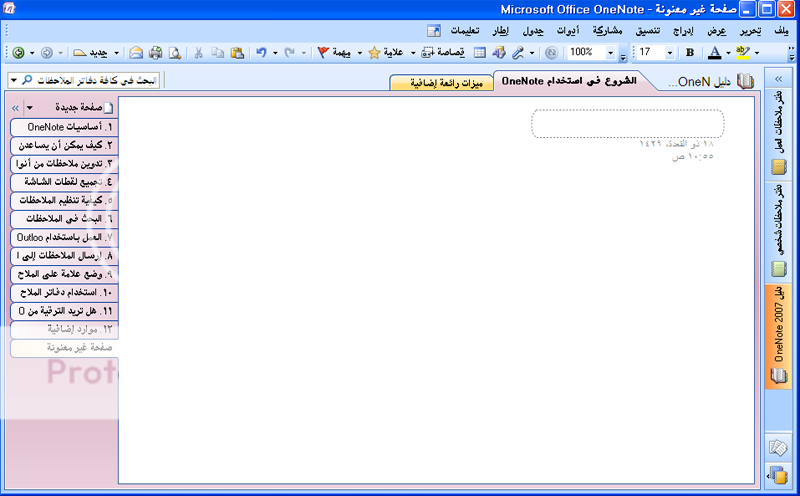Viewport: 800px width, 496px height.
Task: Open the عرض View menu
Action: tap(716, 31)
